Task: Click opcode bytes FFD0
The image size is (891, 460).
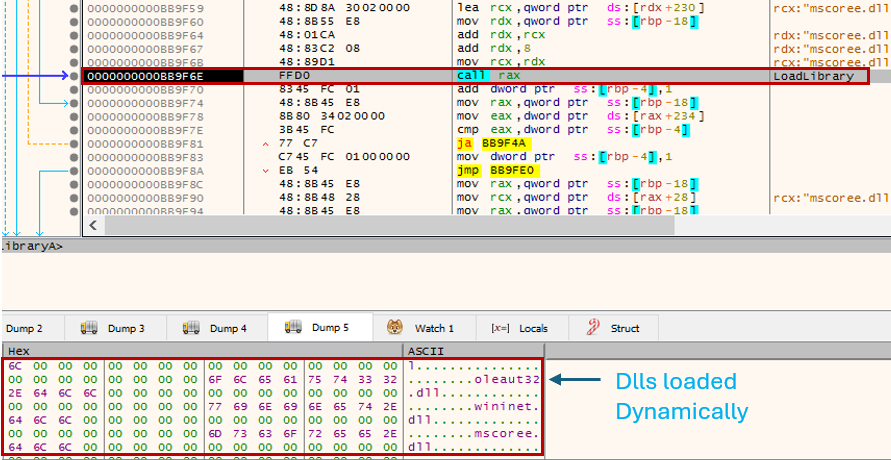Action: [x=295, y=76]
